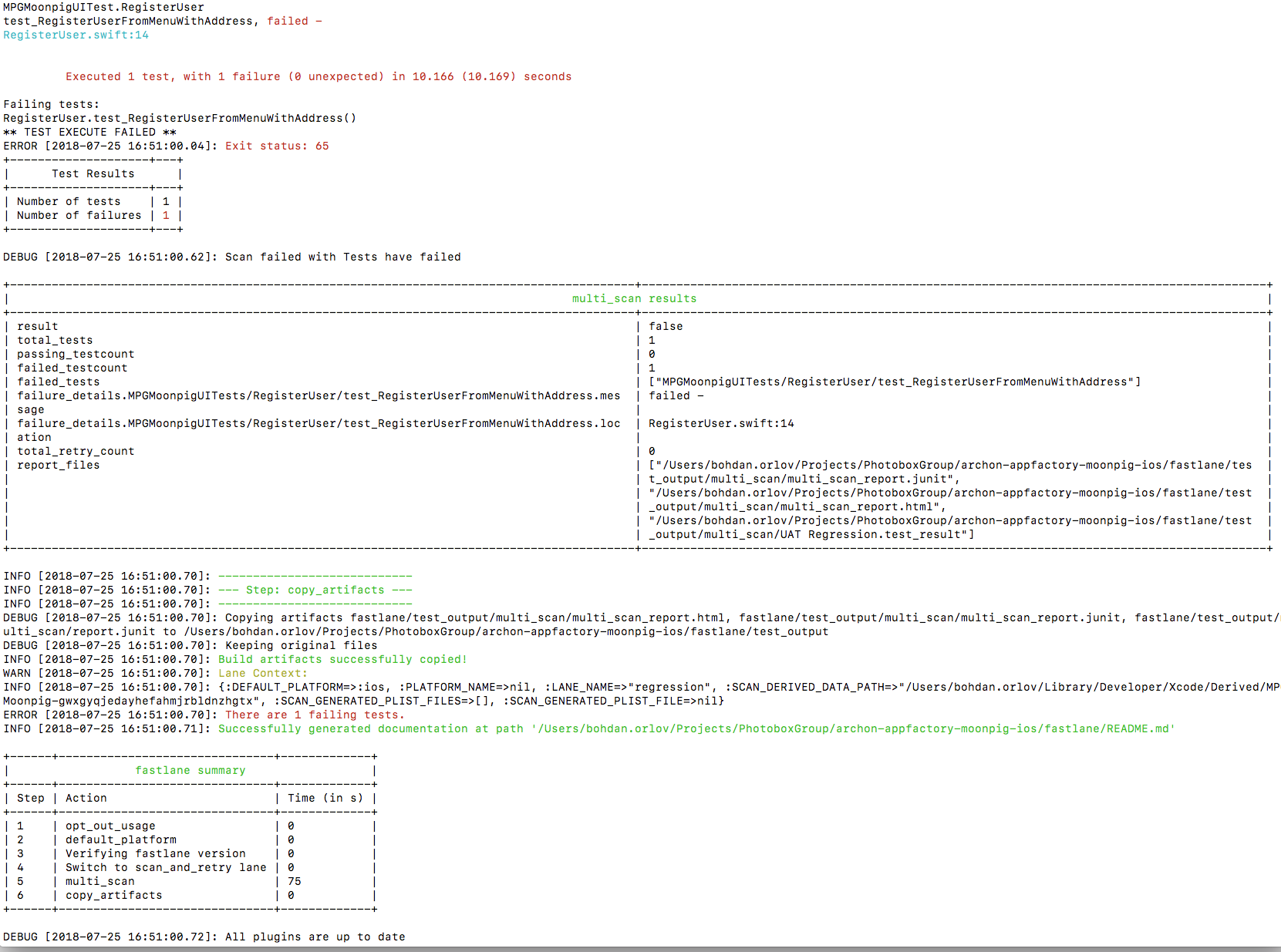The image size is (1281, 952).
Task: Select the "Number of tests" row label
Action: click(x=69, y=201)
